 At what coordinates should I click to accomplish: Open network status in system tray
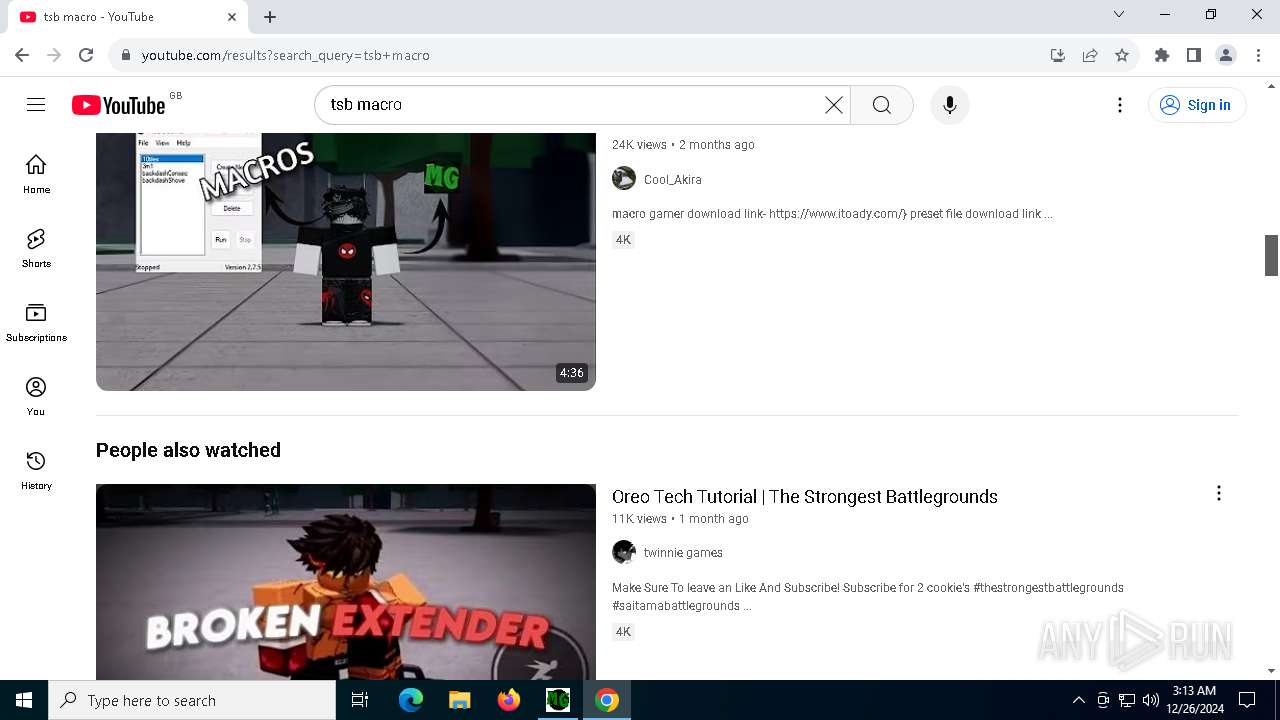click(x=1126, y=700)
